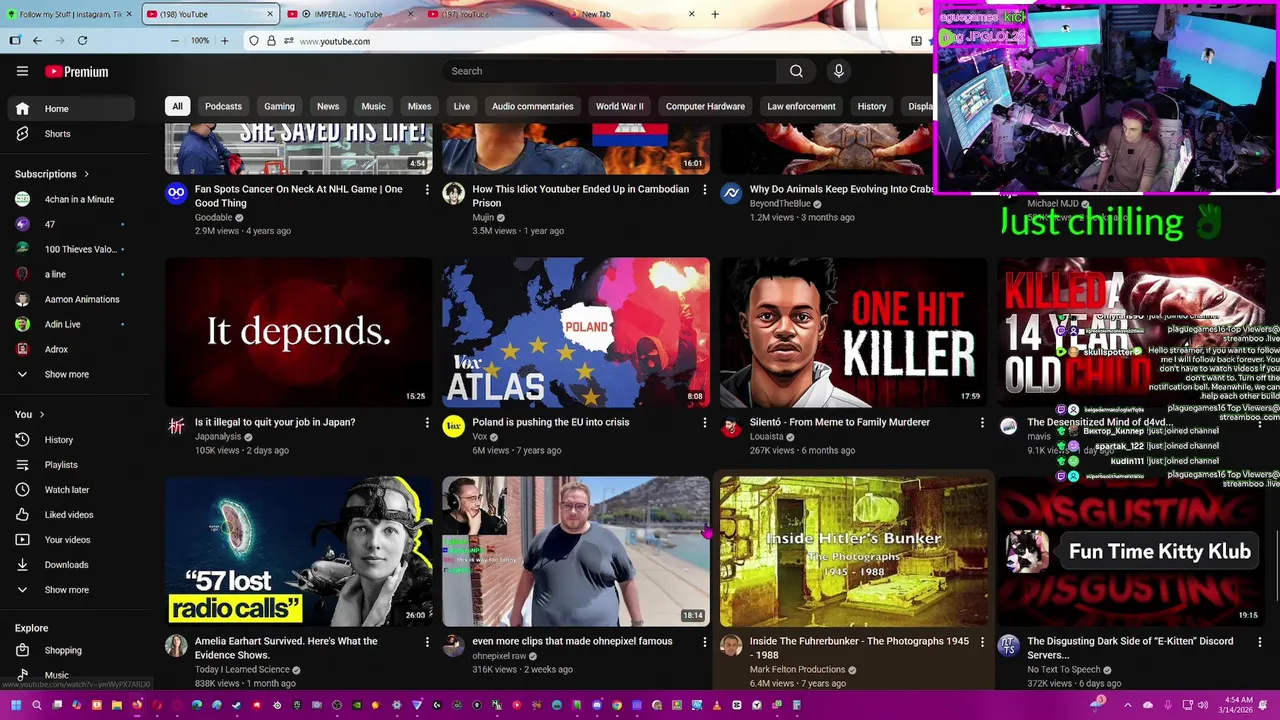Go back using browser back arrow
This screenshot has height=720, width=1280.
[x=37, y=41]
